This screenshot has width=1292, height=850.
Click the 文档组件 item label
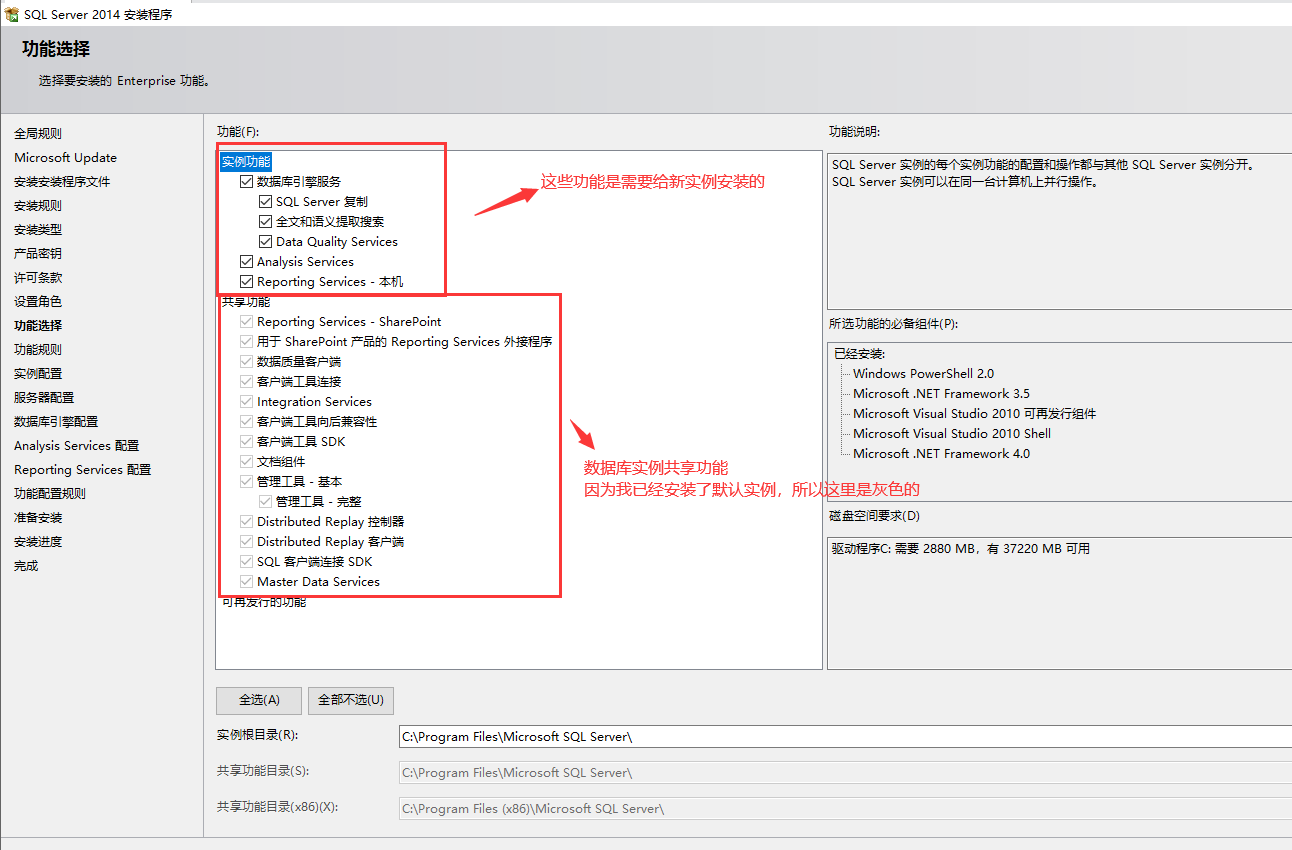click(x=281, y=462)
